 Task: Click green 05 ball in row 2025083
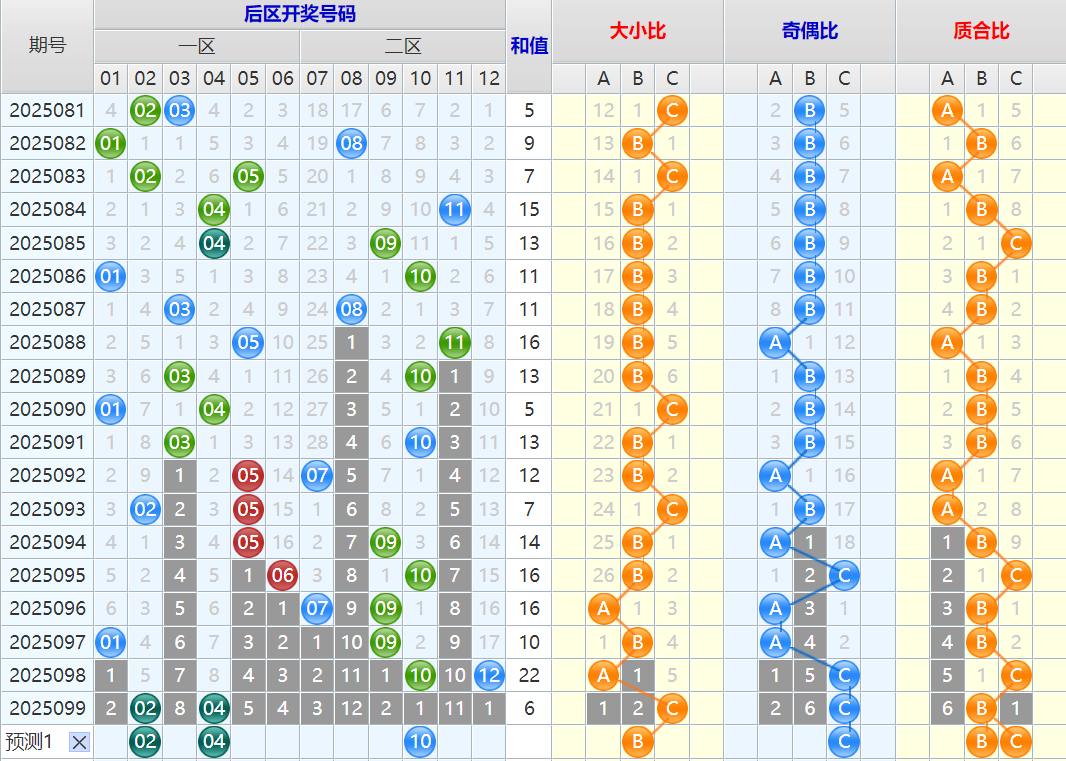click(248, 177)
